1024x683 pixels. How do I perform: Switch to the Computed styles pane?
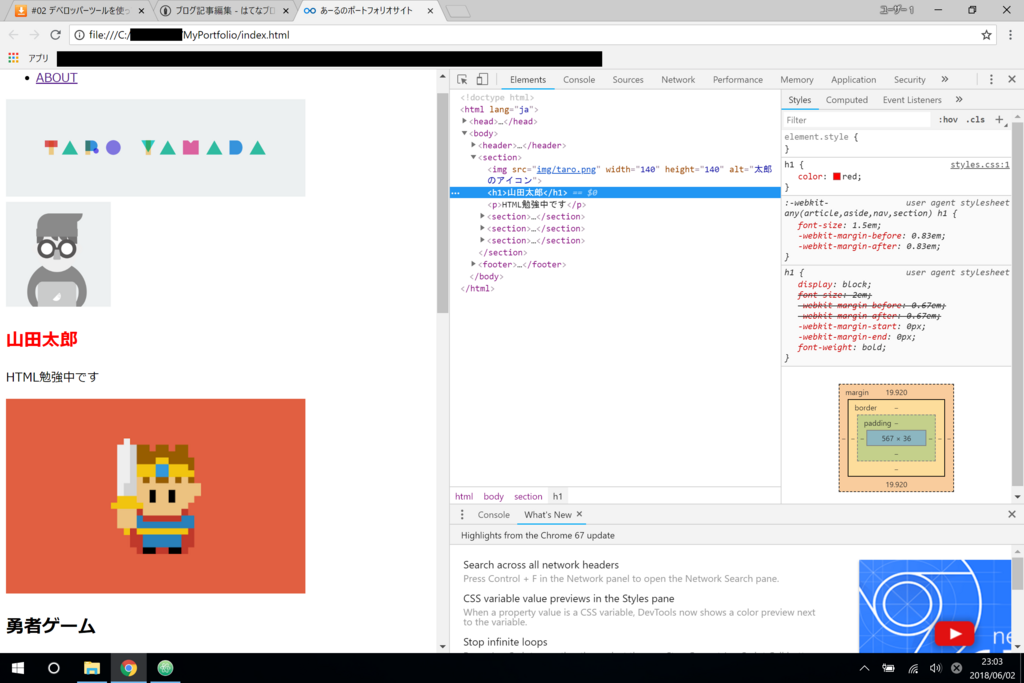(x=846, y=100)
